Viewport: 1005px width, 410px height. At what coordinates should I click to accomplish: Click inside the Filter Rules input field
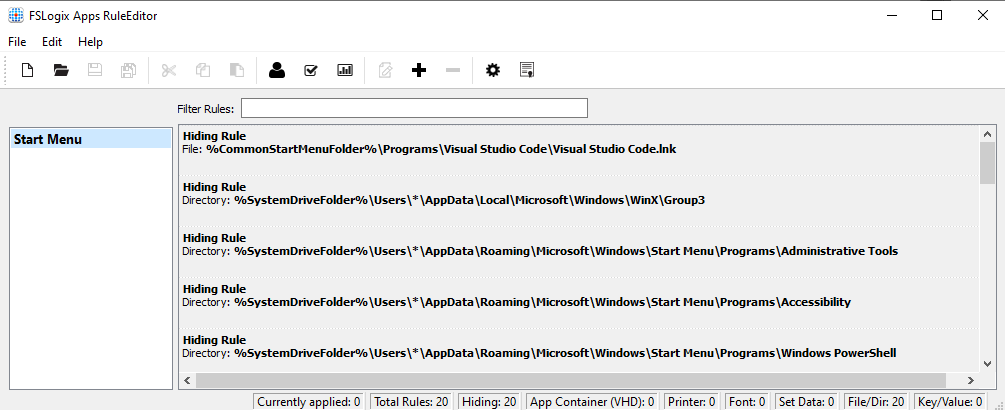414,108
